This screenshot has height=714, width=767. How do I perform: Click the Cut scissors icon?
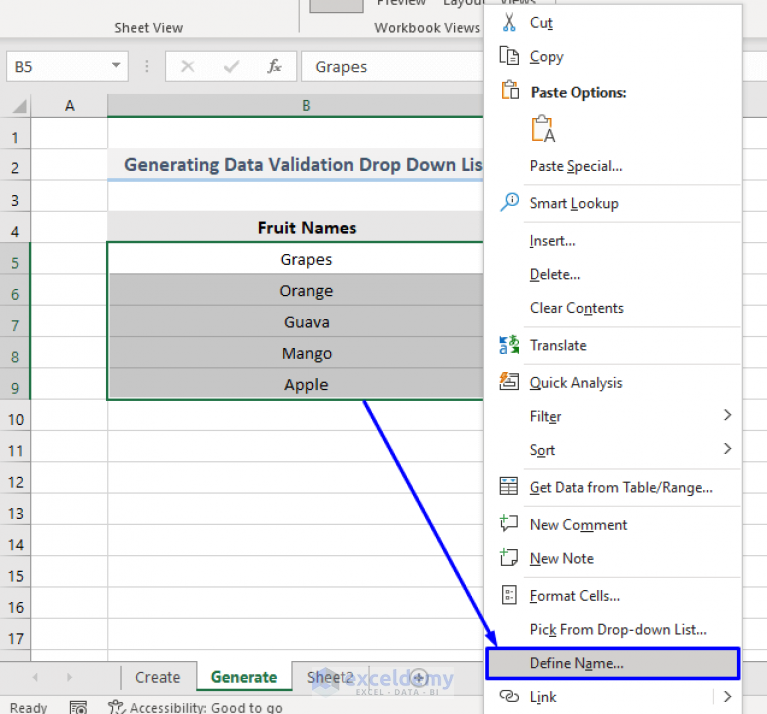click(x=509, y=22)
